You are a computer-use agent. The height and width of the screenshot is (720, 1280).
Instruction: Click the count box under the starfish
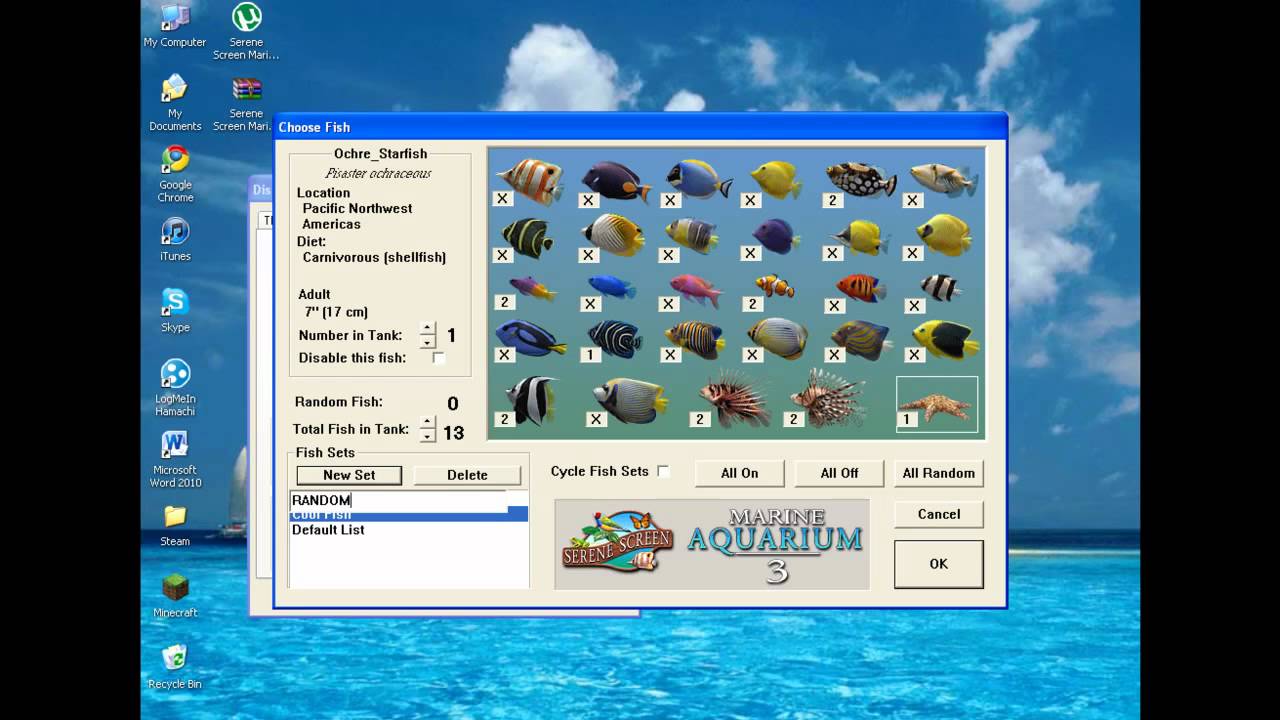point(907,419)
